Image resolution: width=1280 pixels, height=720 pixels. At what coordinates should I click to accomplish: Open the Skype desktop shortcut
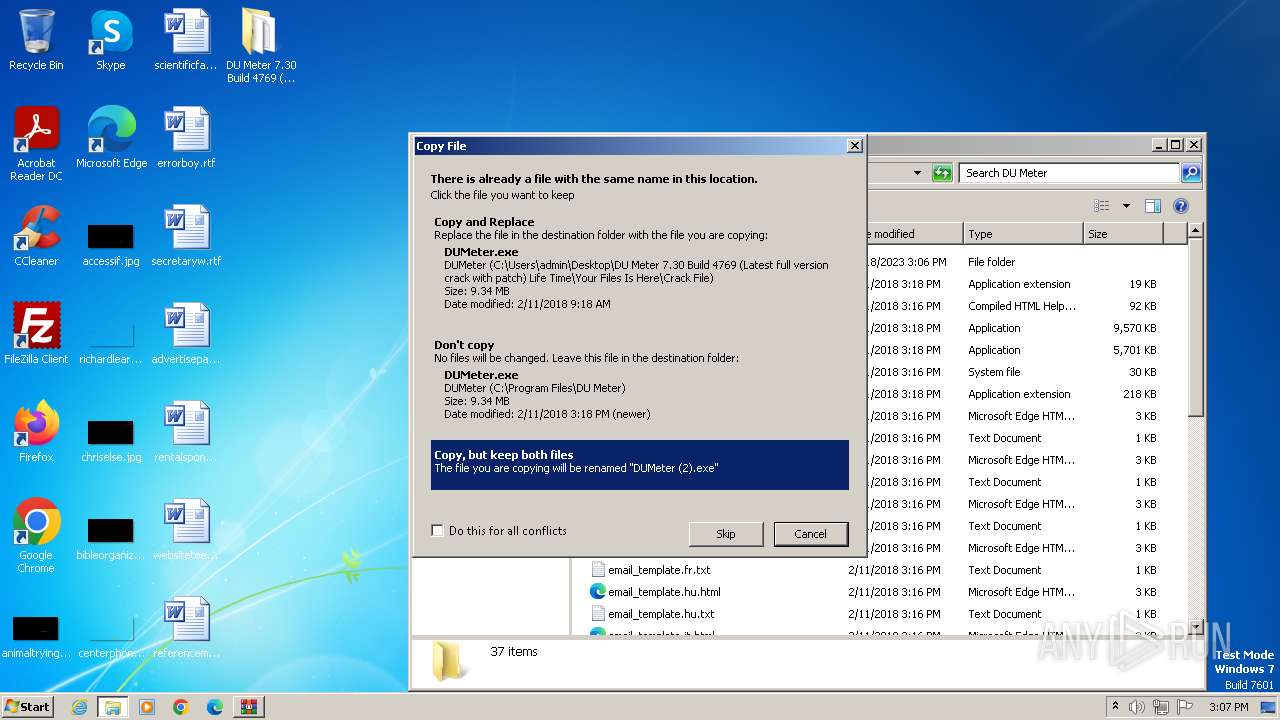click(111, 41)
